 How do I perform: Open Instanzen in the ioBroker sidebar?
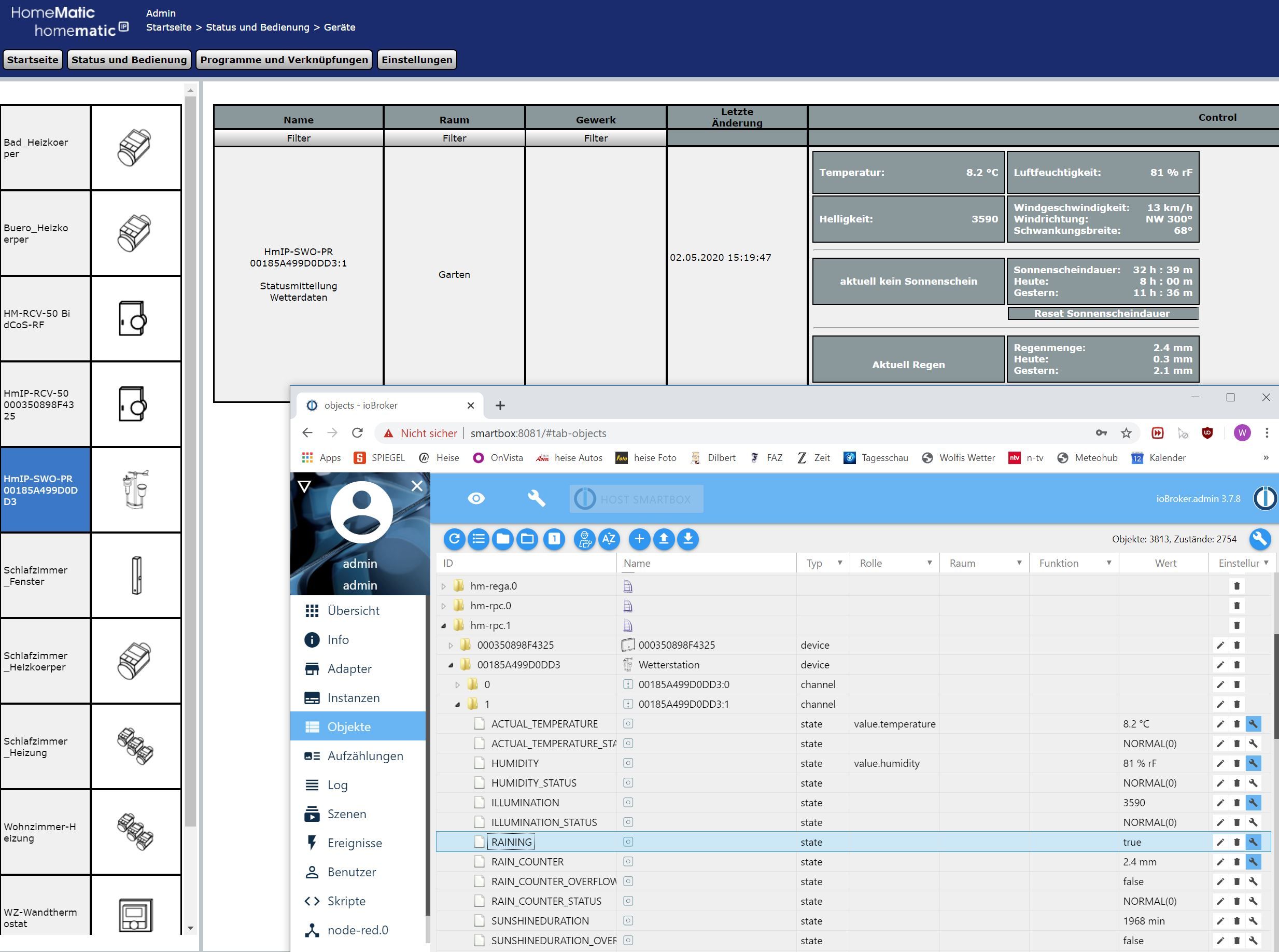(353, 698)
